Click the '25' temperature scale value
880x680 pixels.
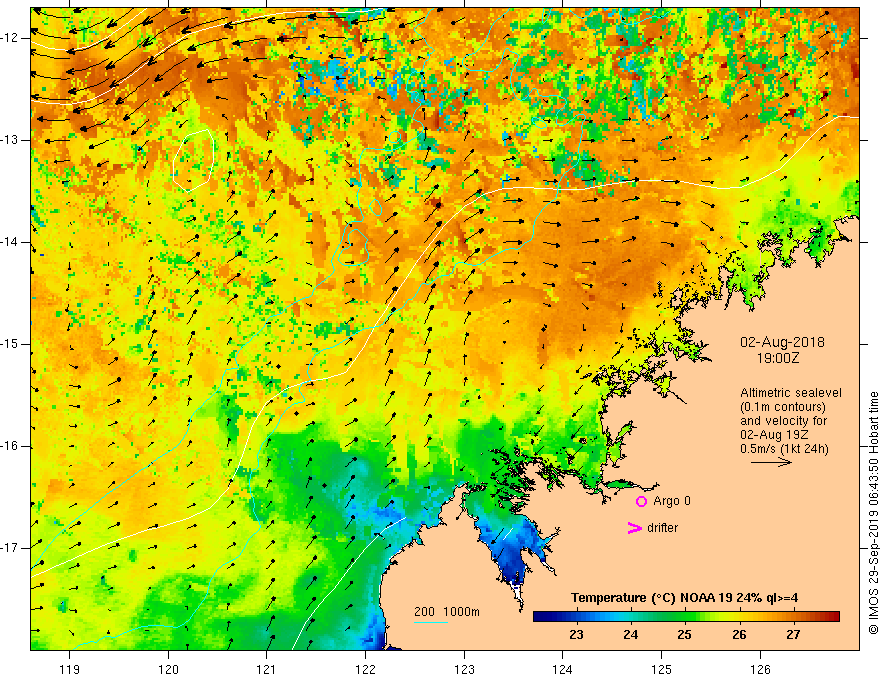(684, 635)
